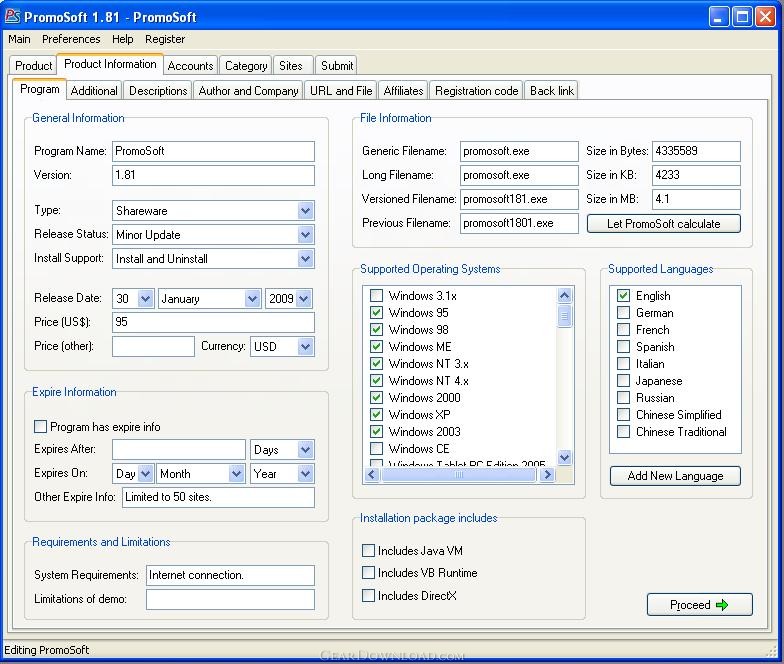Switch to the Product tab
This screenshot has height=664, width=784.
tap(34, 66)
